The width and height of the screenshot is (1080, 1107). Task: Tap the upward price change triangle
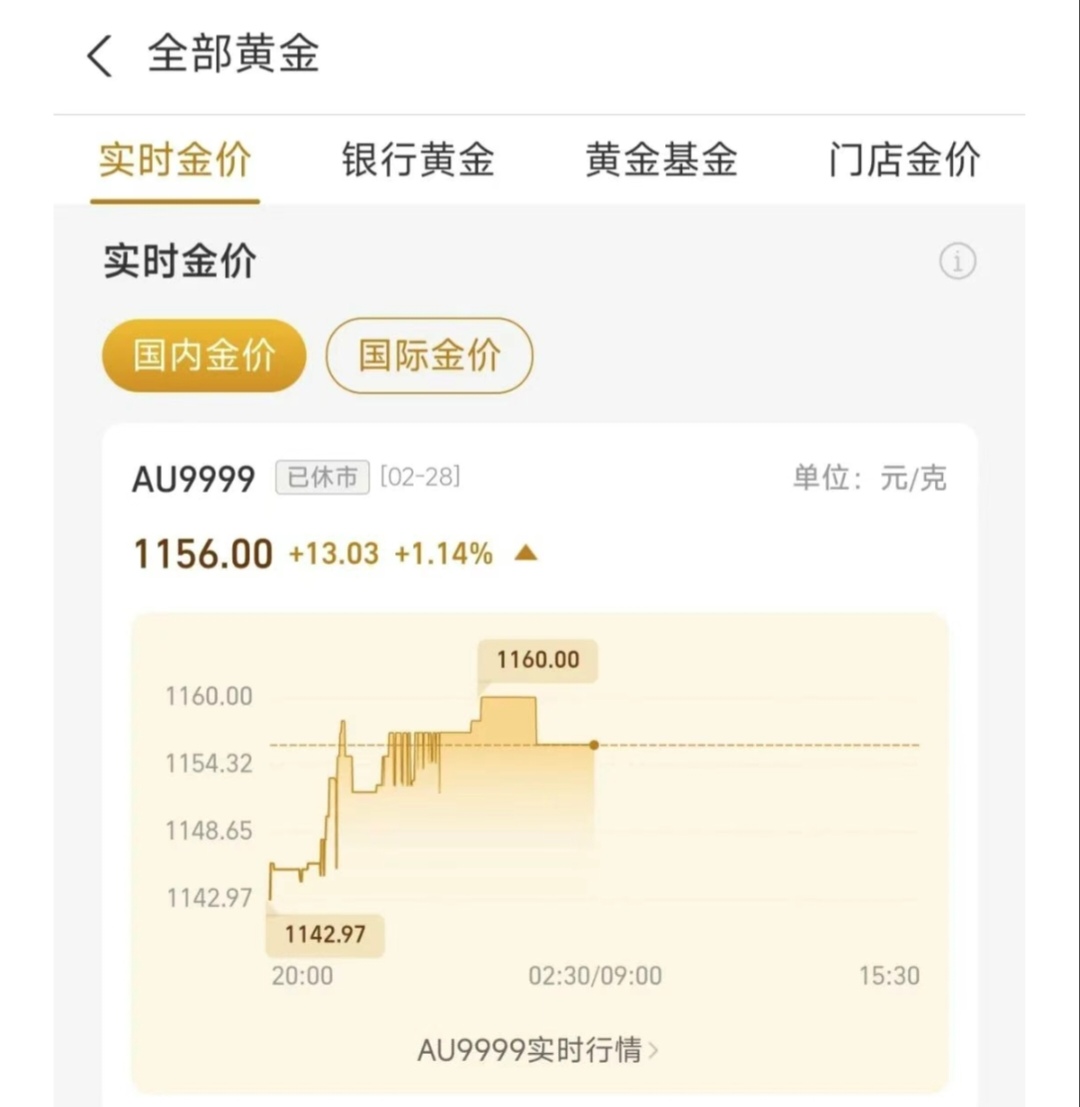[526, 553]
